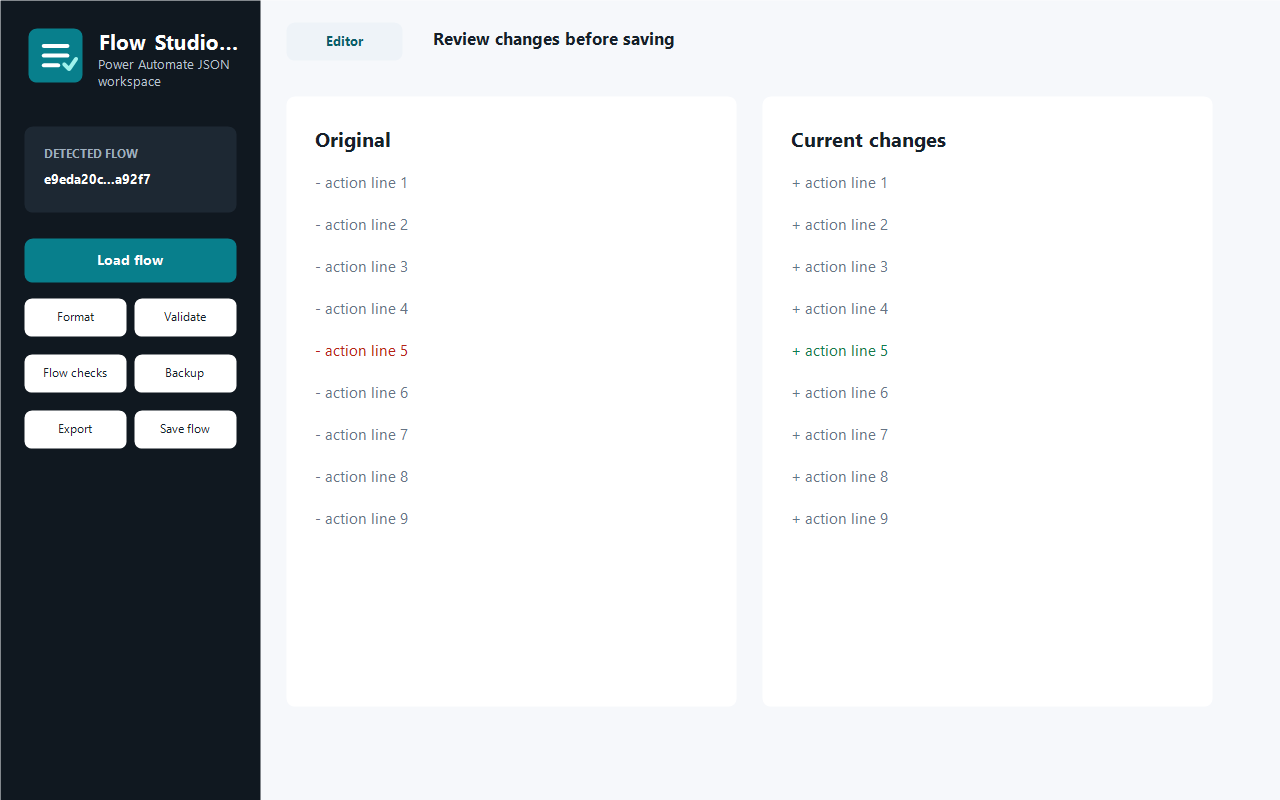Image resolution: width=1280 pixels, height=800 pixels.
Task: Select '- action line 7' in Original
Action: coord(362,435)
